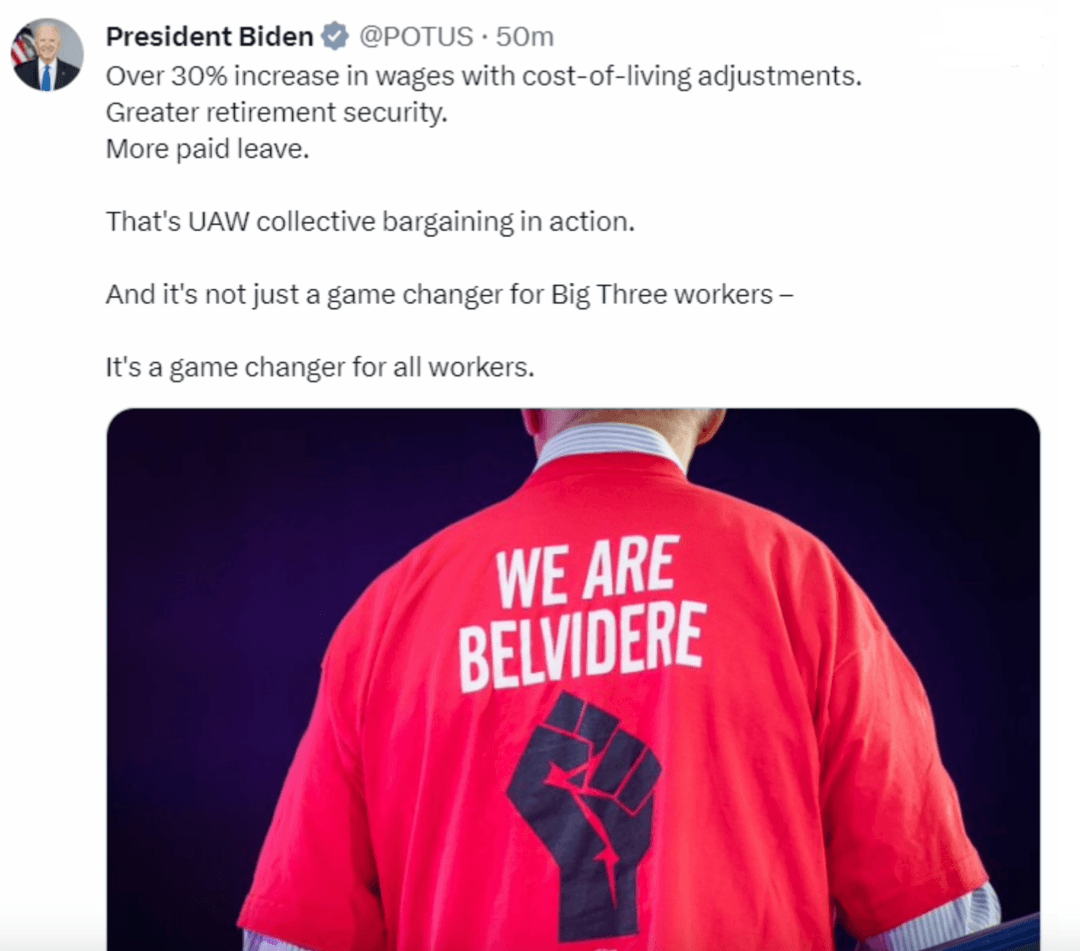Screen dimensions: 1080x951
Task: Click the UAW collective bargaining sentence
Action: click(x=370, y=222)
